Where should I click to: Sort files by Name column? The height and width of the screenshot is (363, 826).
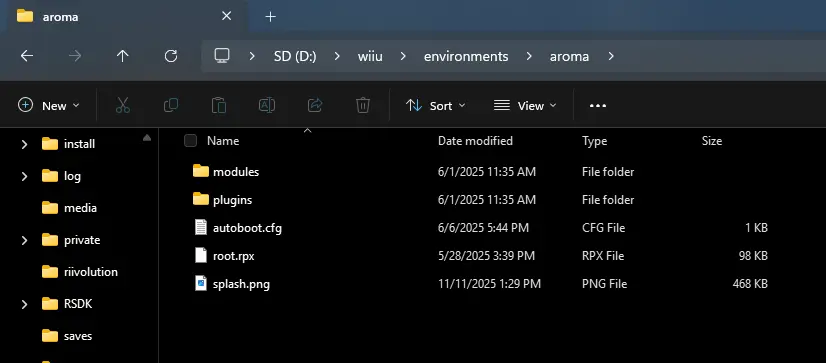(x=223, y=141)
